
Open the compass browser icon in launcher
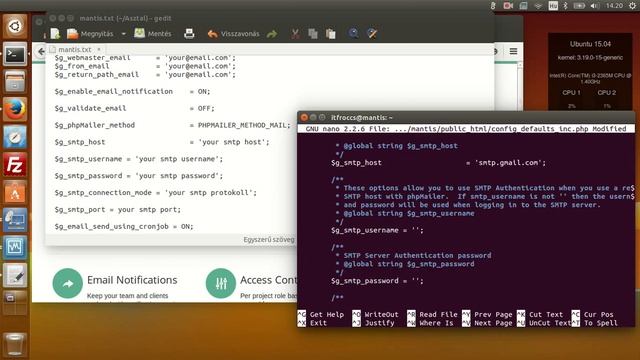15,137
